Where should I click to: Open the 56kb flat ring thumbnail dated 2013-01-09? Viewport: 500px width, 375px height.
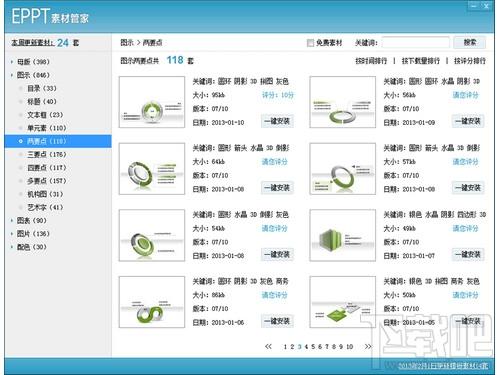pos(343,102)
